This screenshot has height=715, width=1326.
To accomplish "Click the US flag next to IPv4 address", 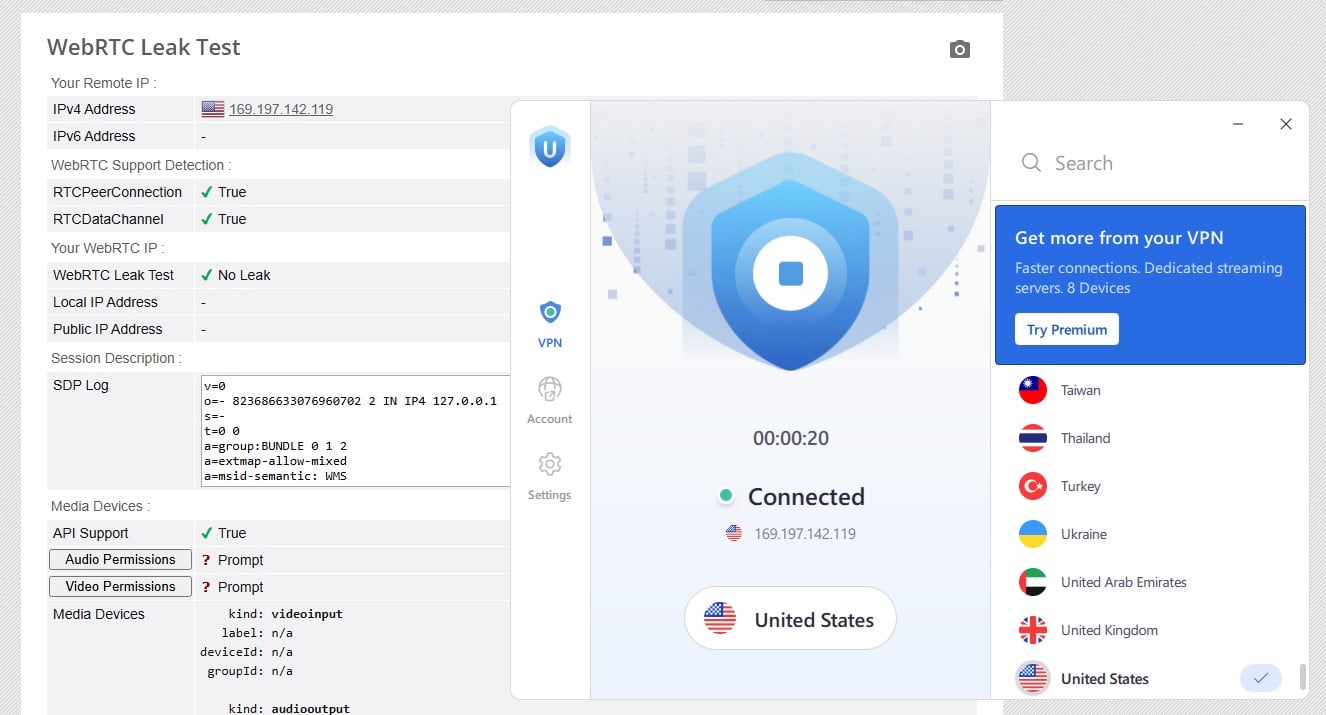I will pos(213,109).
